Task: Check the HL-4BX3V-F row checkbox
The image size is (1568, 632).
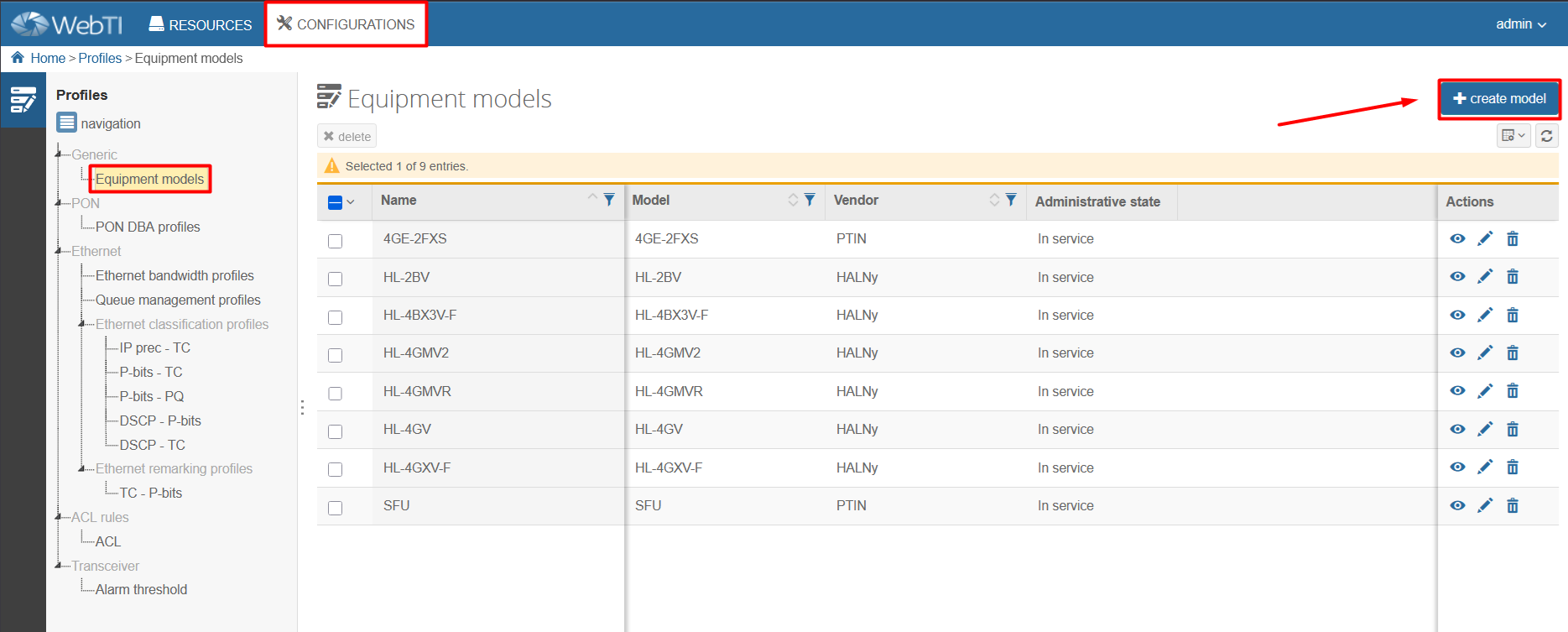Action: [336, 317]
